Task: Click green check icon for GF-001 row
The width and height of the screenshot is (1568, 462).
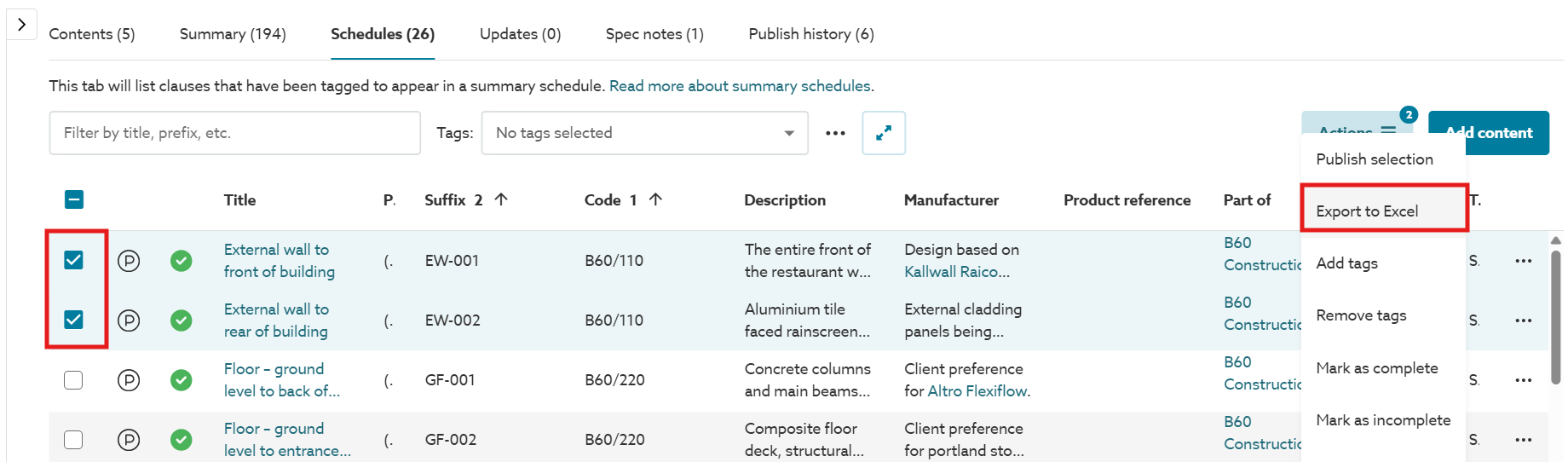Action: tap(181, 380)
